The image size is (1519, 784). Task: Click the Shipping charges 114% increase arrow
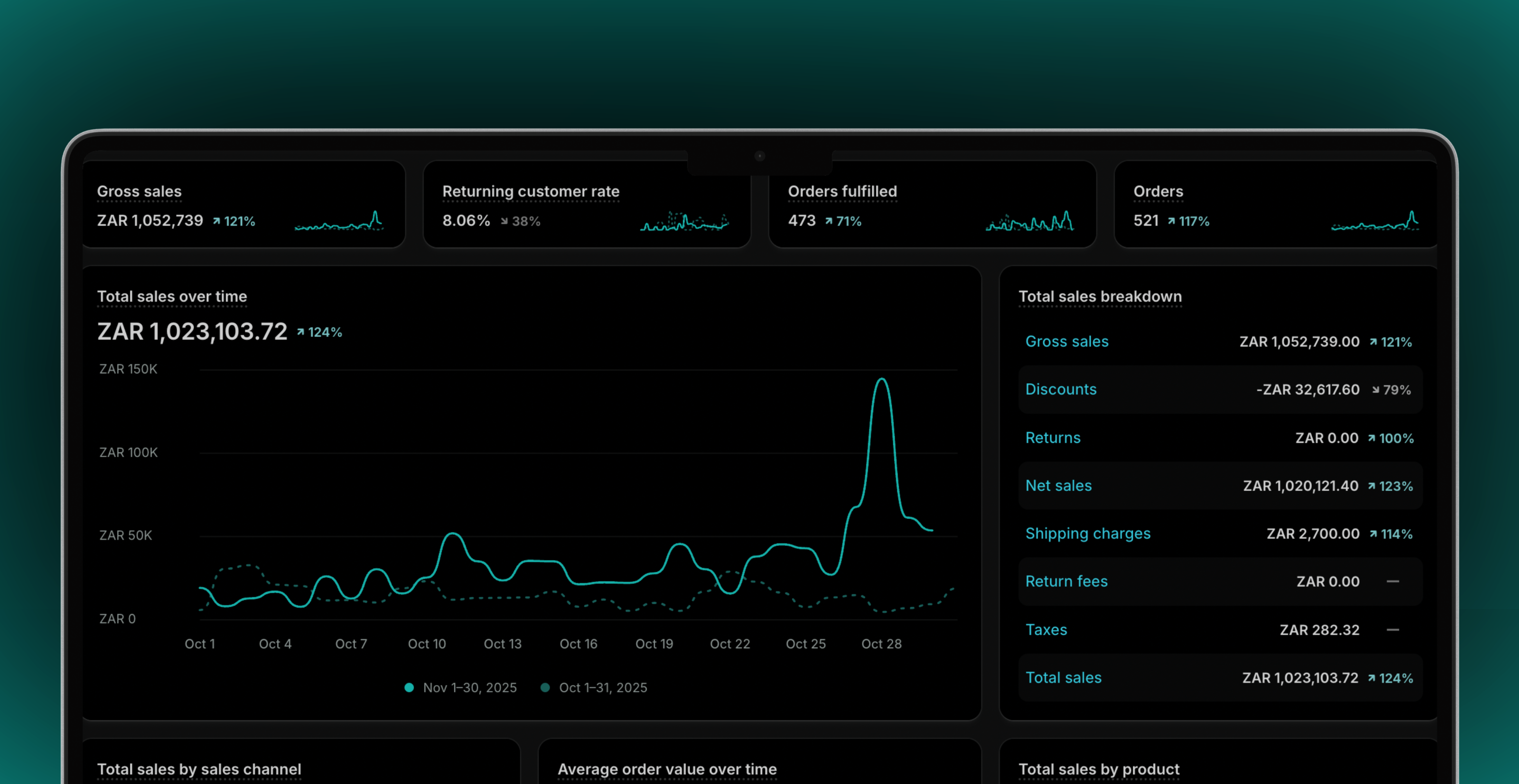point(1373,534)
